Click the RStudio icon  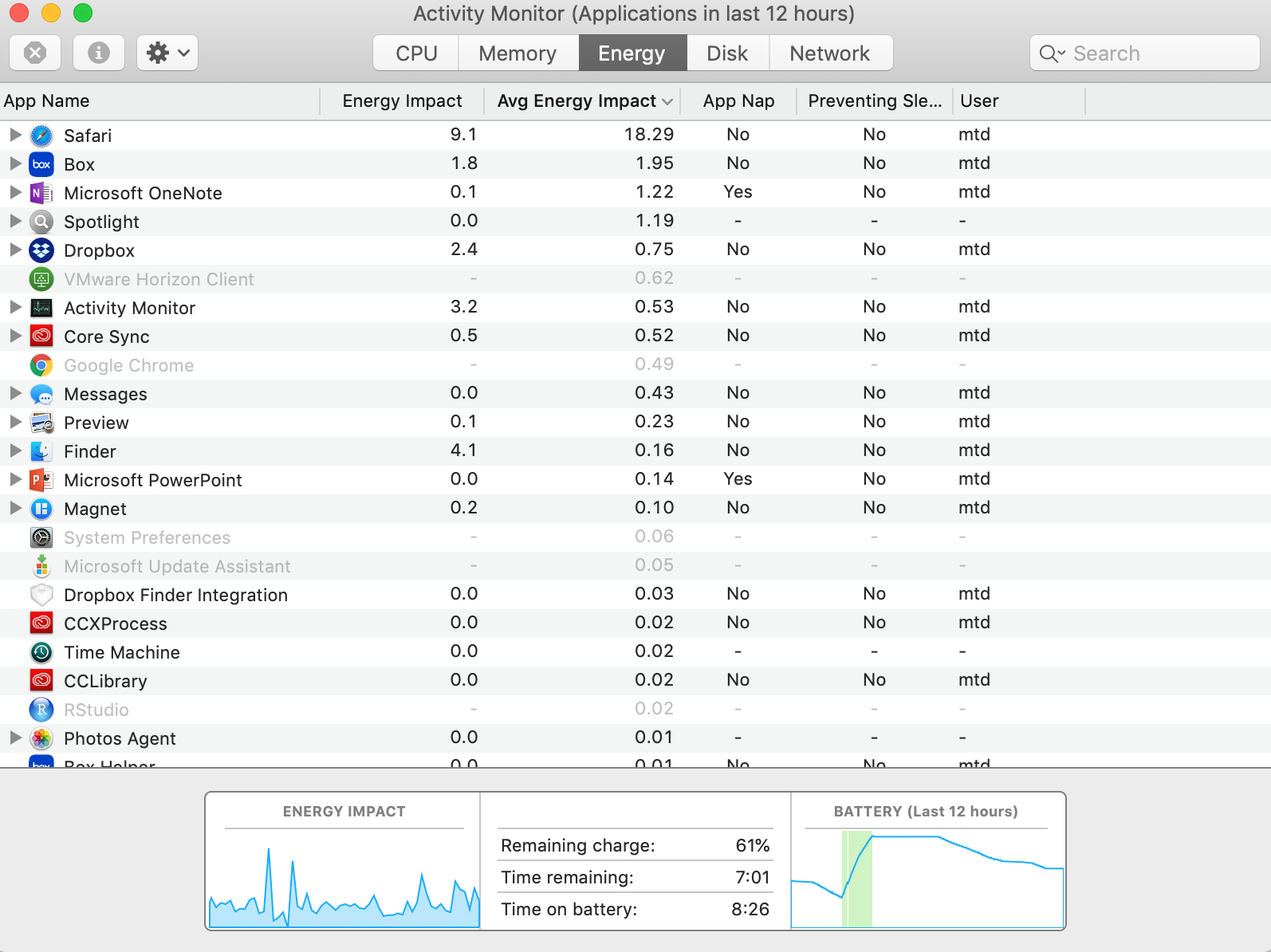41,710
